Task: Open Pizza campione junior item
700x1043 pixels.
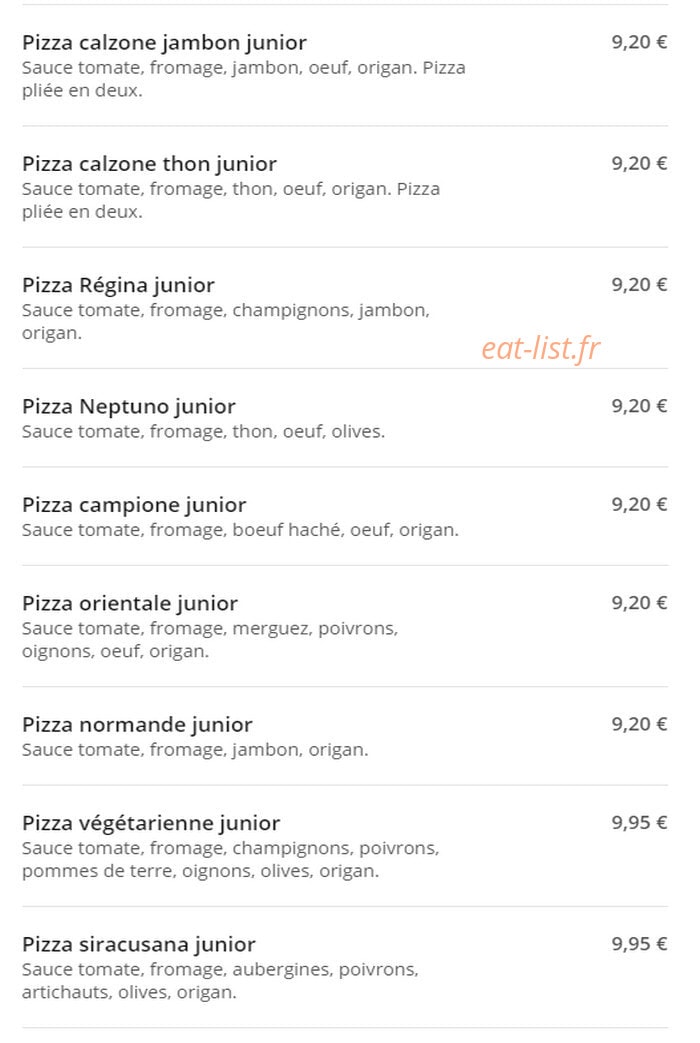Action: click(x=134, y=505)
